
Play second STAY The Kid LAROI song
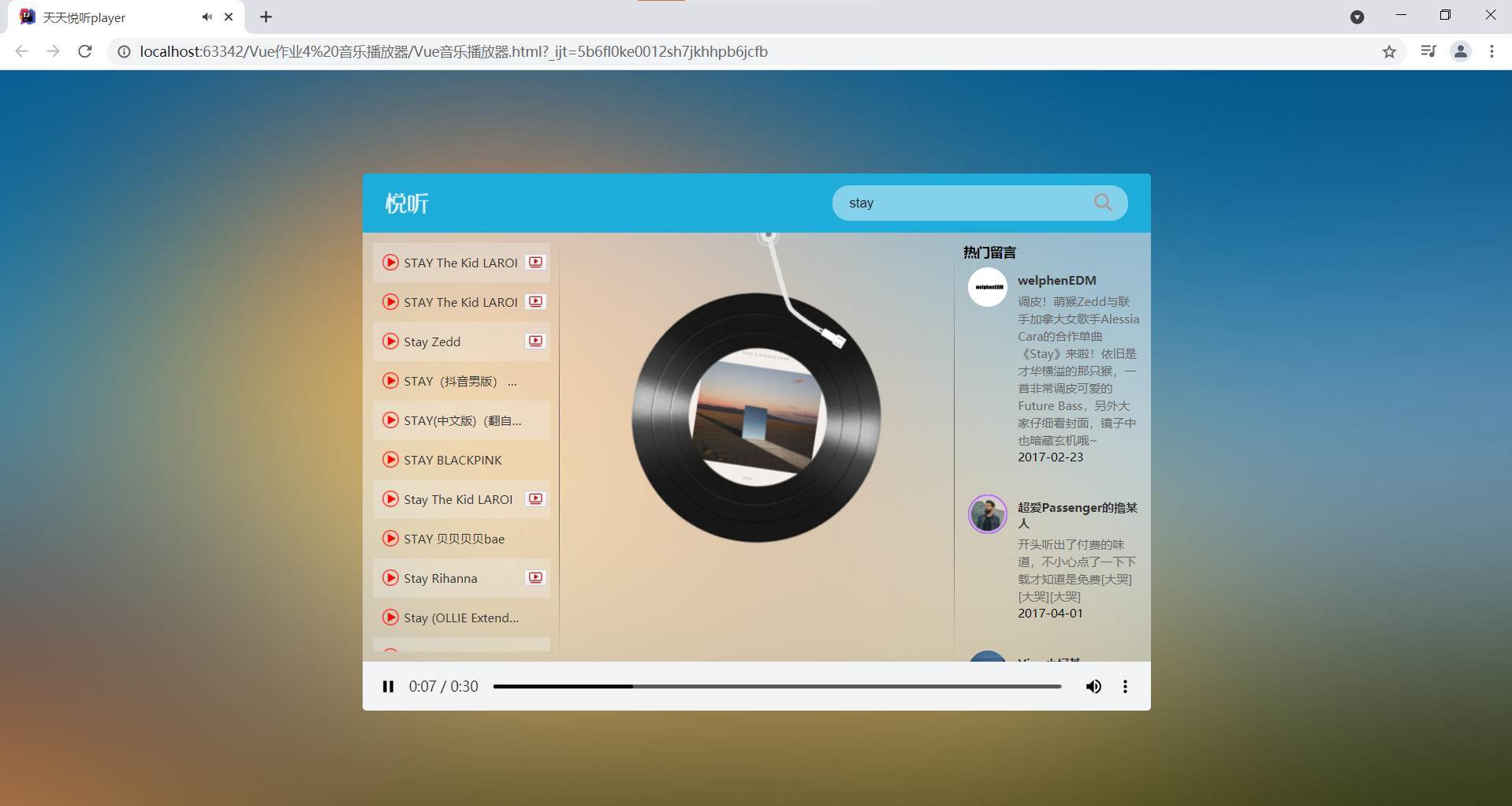(x=390, y=302)
